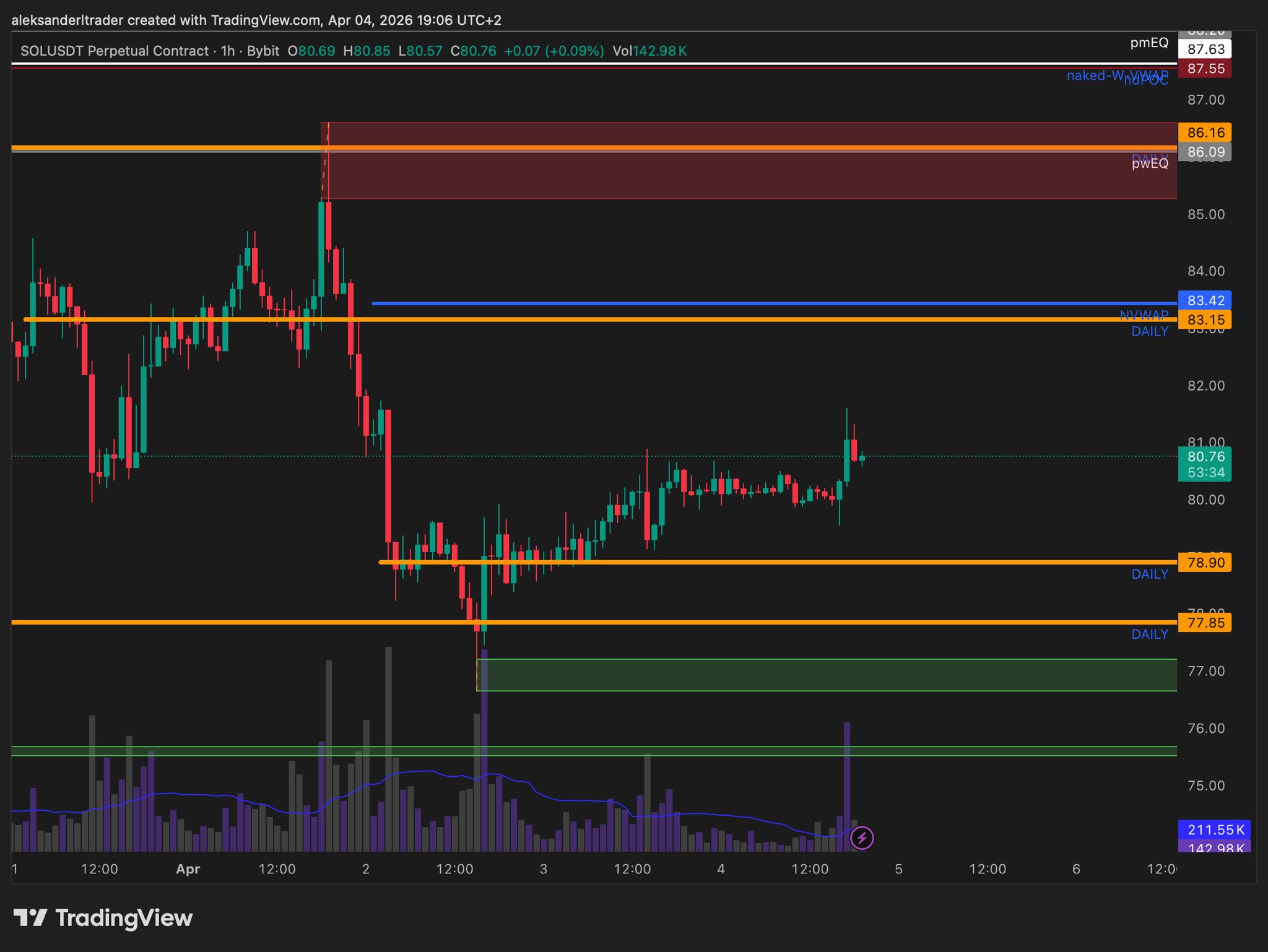Viewport: 1268px width, 952px height.
Task: Click the pwEQ line label
Action: 1150,164
